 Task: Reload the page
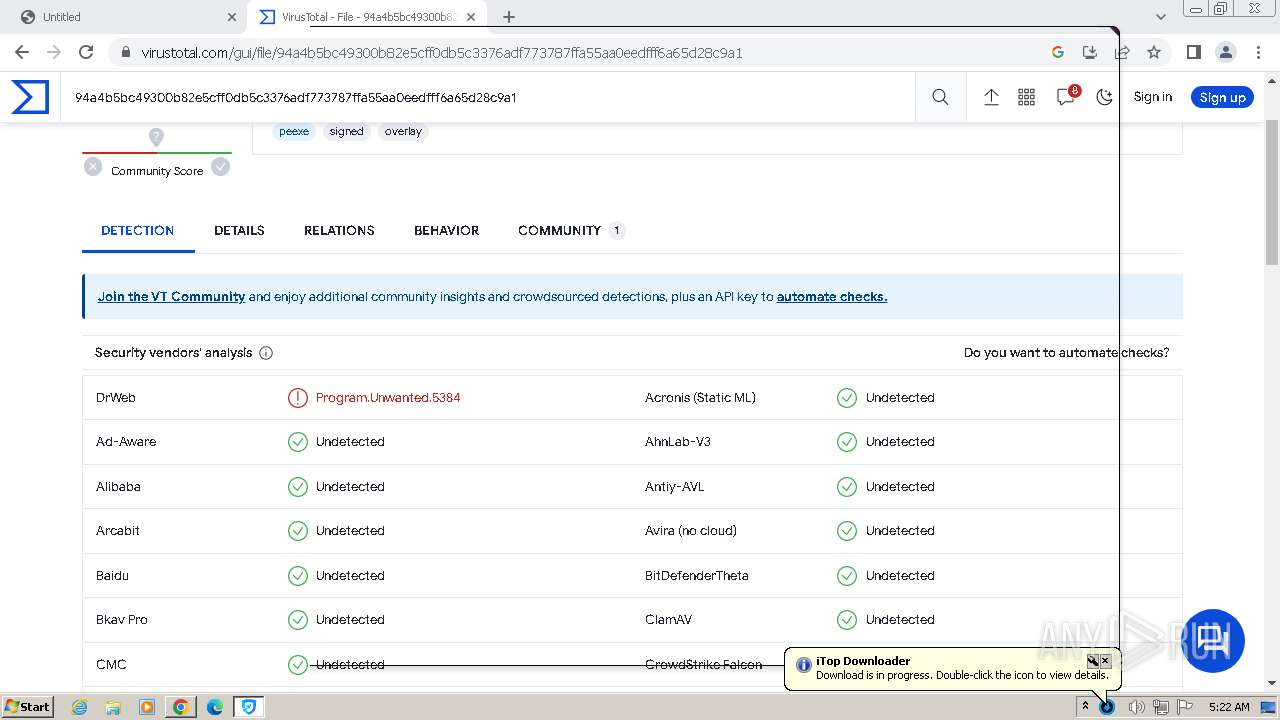point(86,52)
